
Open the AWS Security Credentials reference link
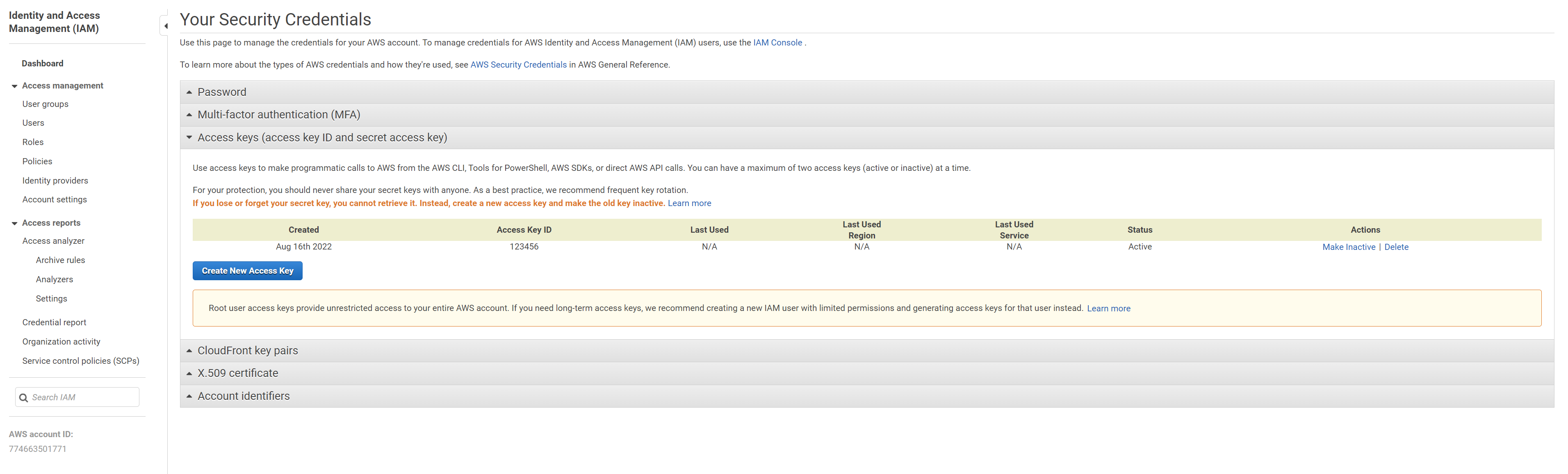tap(518, 64)
